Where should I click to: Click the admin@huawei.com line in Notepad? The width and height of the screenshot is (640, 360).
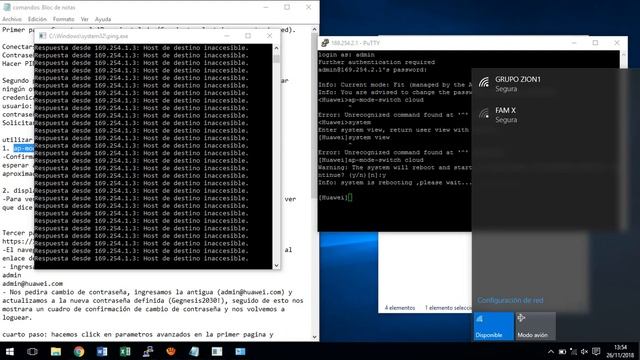pos(33,283)
